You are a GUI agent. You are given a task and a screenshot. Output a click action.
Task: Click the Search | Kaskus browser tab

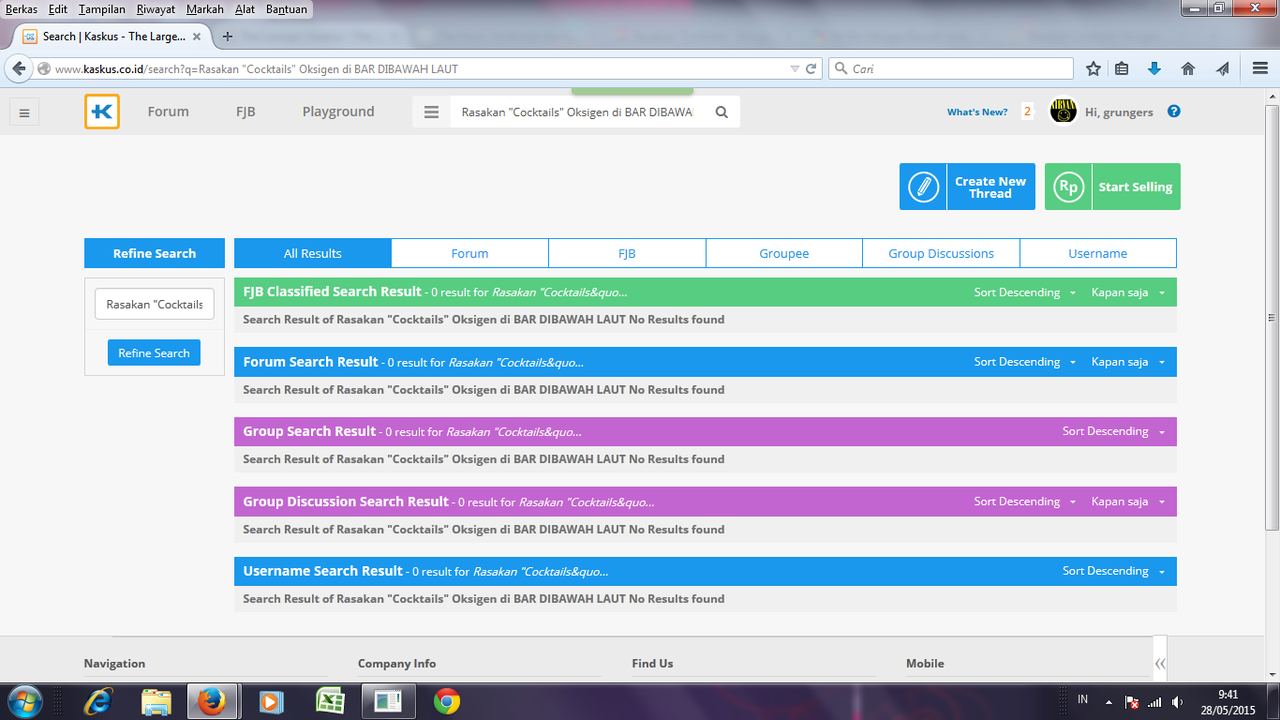pyautogui.click(x=113, y=36)
